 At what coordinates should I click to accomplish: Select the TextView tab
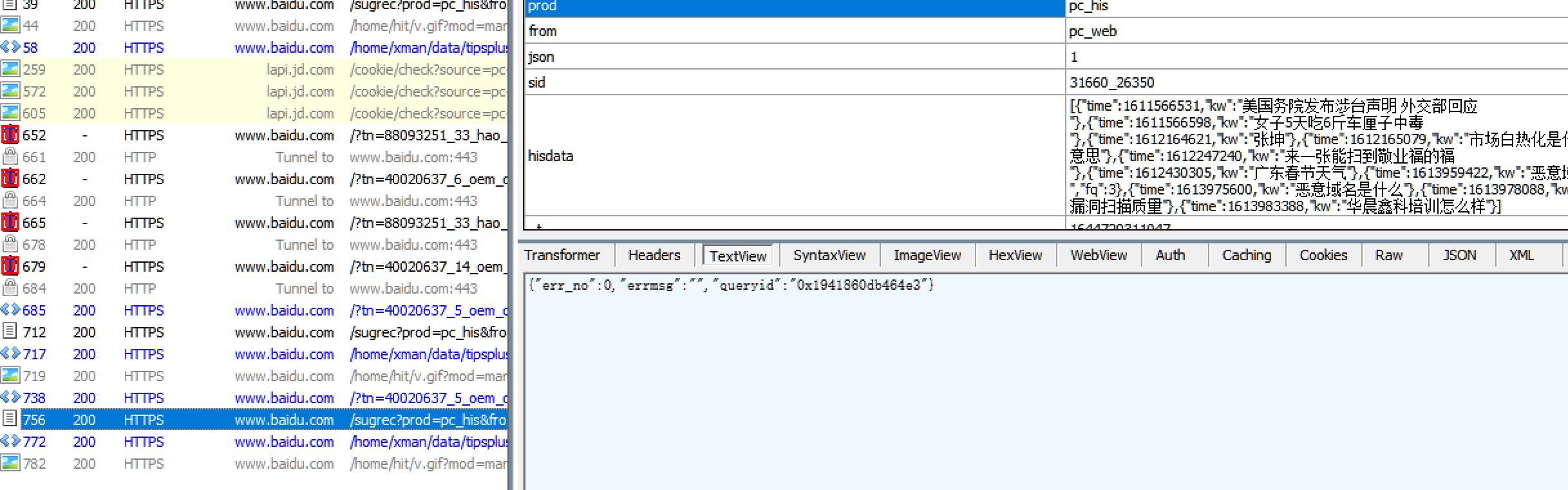[738, 256]
